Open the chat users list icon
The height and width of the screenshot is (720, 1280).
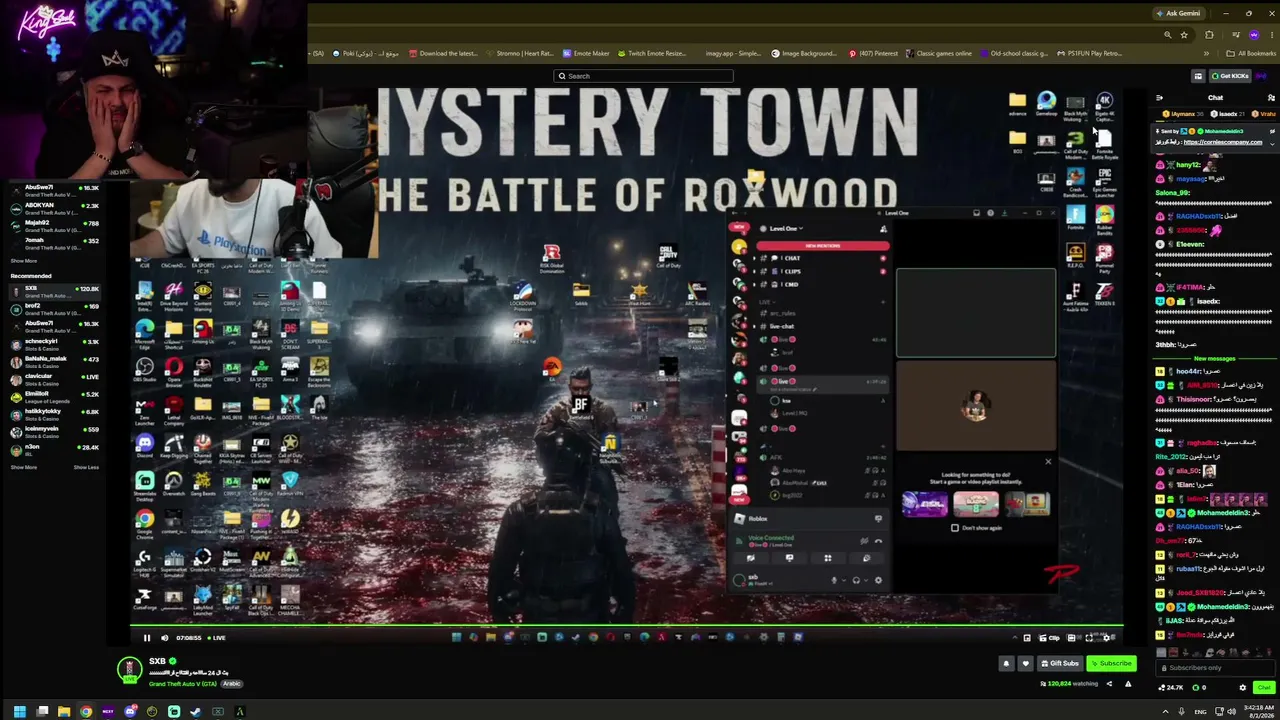1271,98
